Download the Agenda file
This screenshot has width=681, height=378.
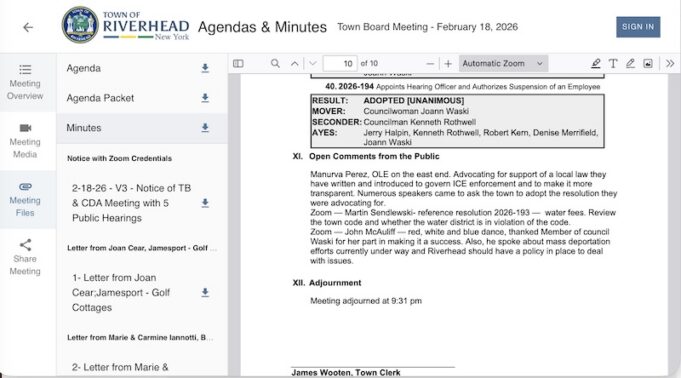[x=205, y=68]
